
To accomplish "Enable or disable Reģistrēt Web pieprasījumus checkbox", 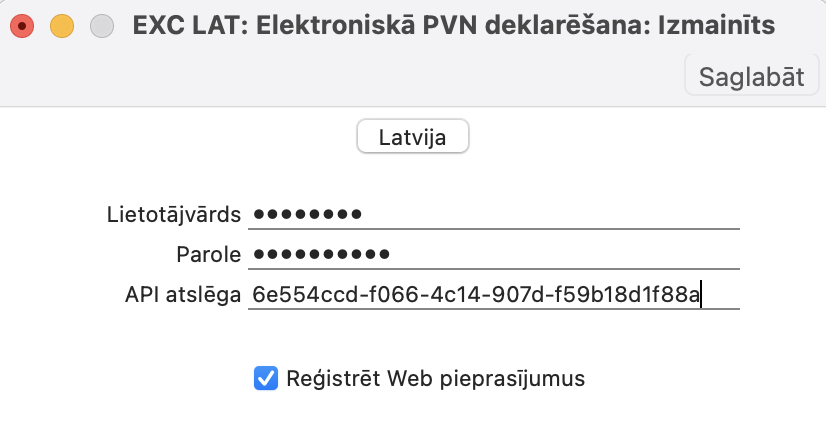I will [266, 378].
